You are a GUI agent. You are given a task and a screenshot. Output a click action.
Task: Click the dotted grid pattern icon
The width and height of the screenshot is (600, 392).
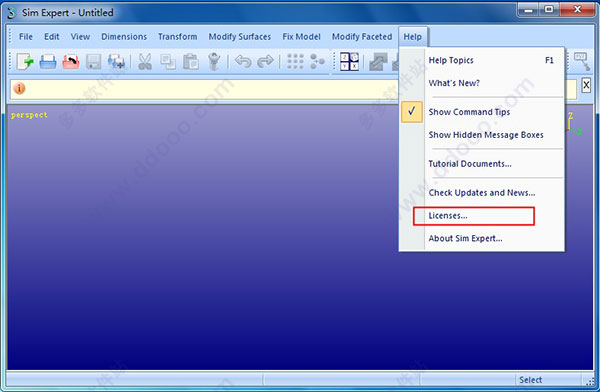(295, 61)
